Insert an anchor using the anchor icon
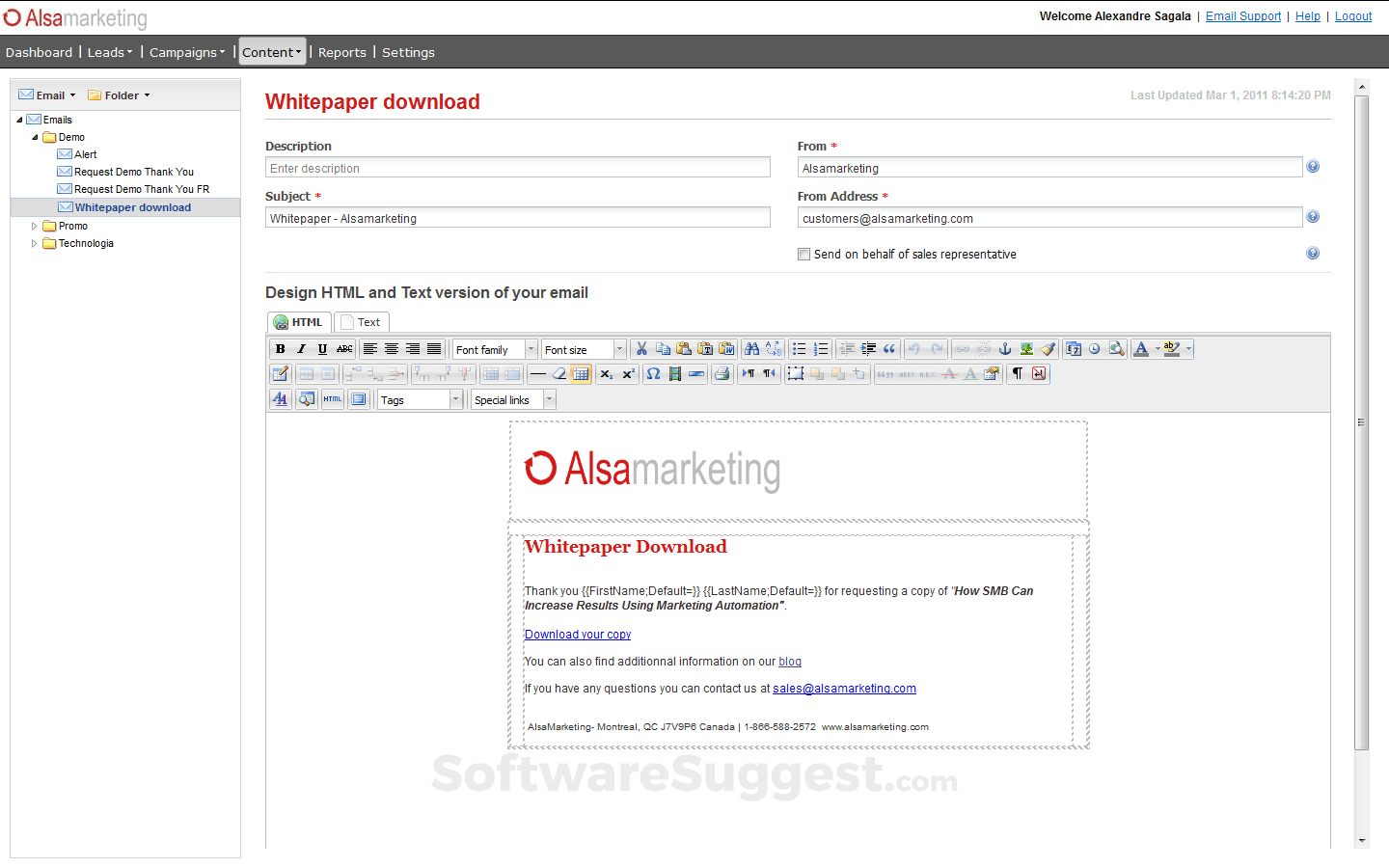The height and width of the screenshot is (868, 1389). [x=1005, y=349]
